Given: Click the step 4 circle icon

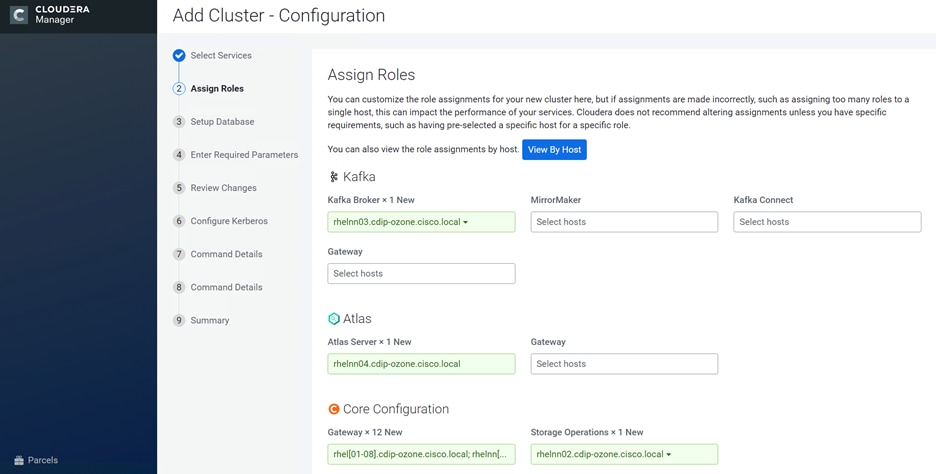Looking at the screenshot, I should coord(179,155).
